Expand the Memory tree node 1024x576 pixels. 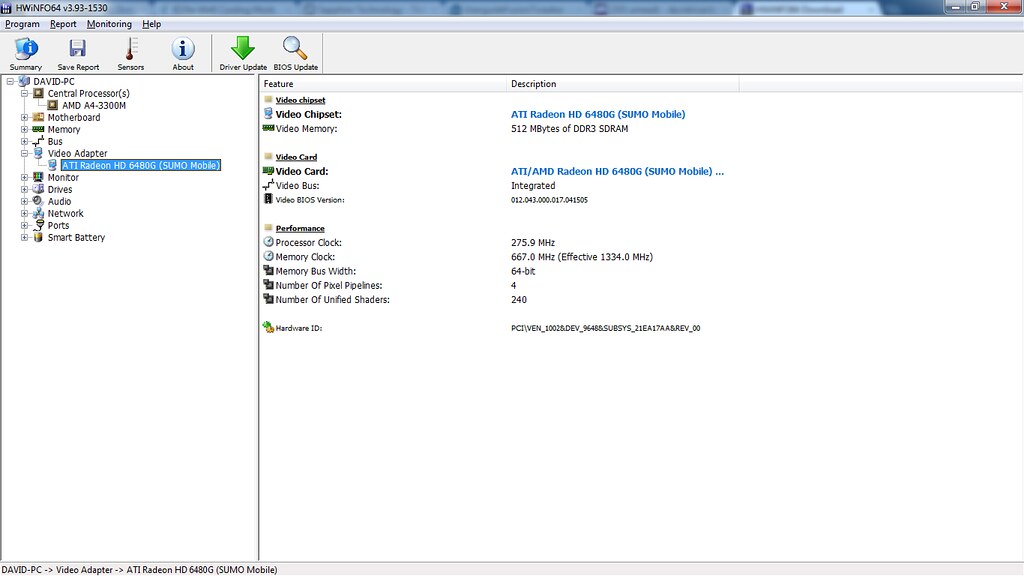click(25, 129)
